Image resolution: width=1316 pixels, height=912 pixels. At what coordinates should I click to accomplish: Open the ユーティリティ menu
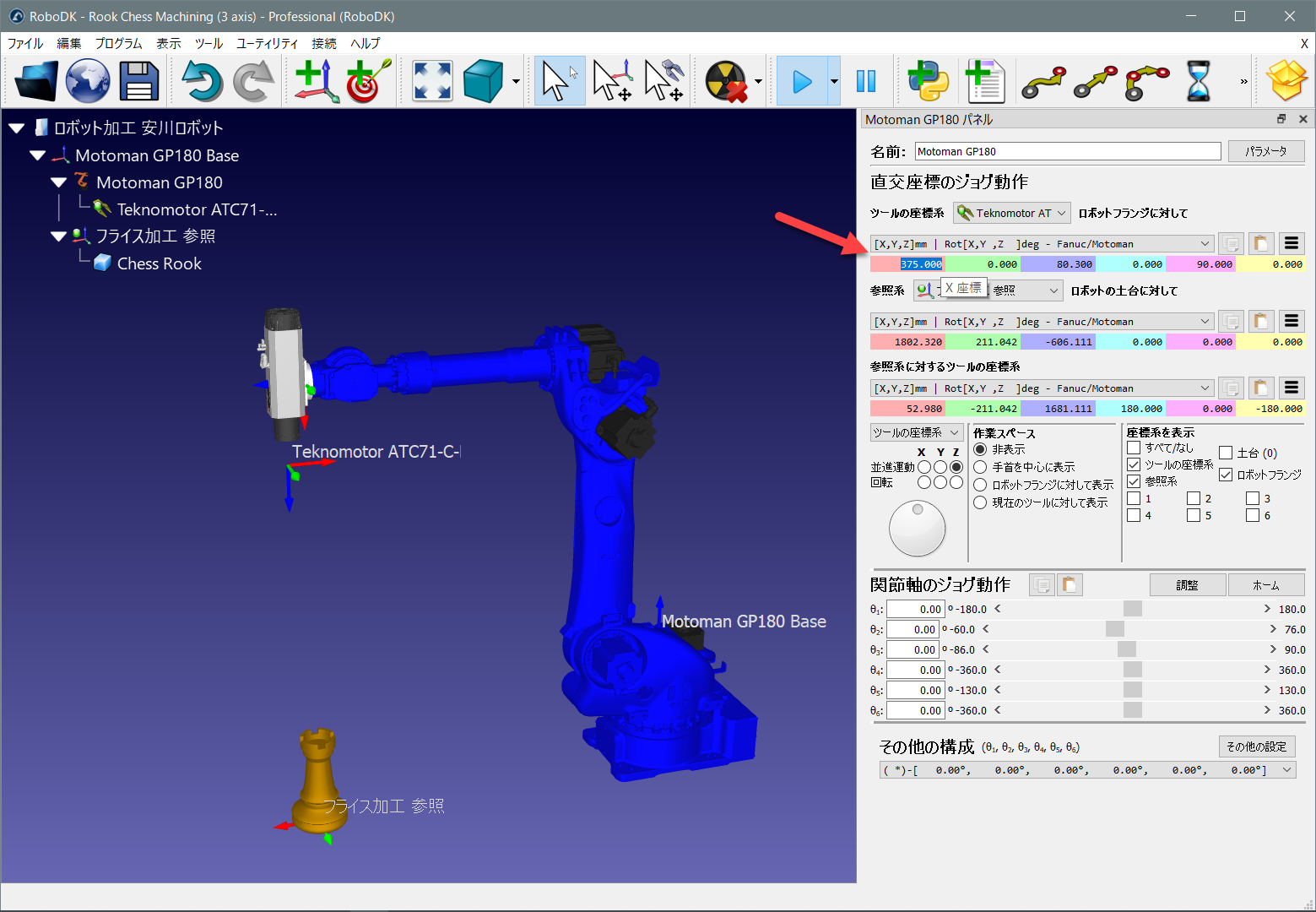click(x=267, y=43)
